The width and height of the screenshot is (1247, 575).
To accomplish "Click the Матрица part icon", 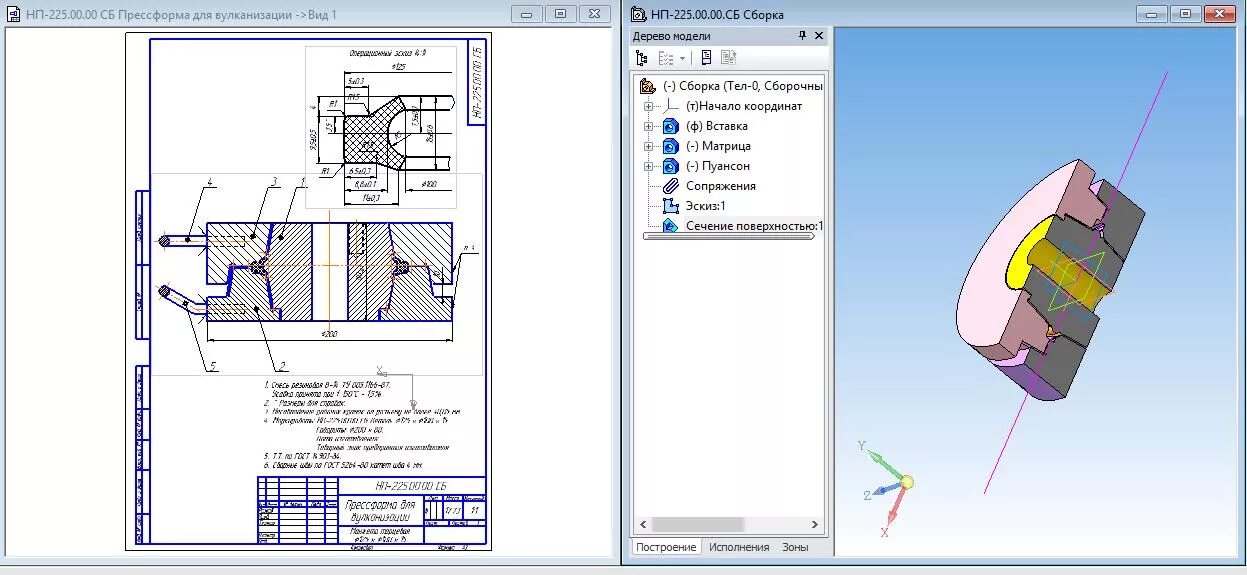I will click(670, 146).
